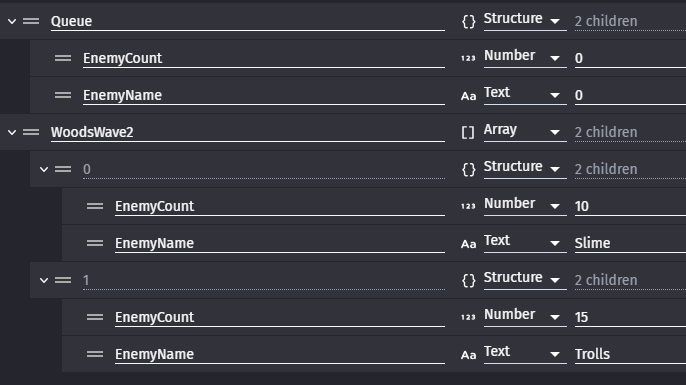Open the Structure type dropdown of element 0

[x=525, y=168]
